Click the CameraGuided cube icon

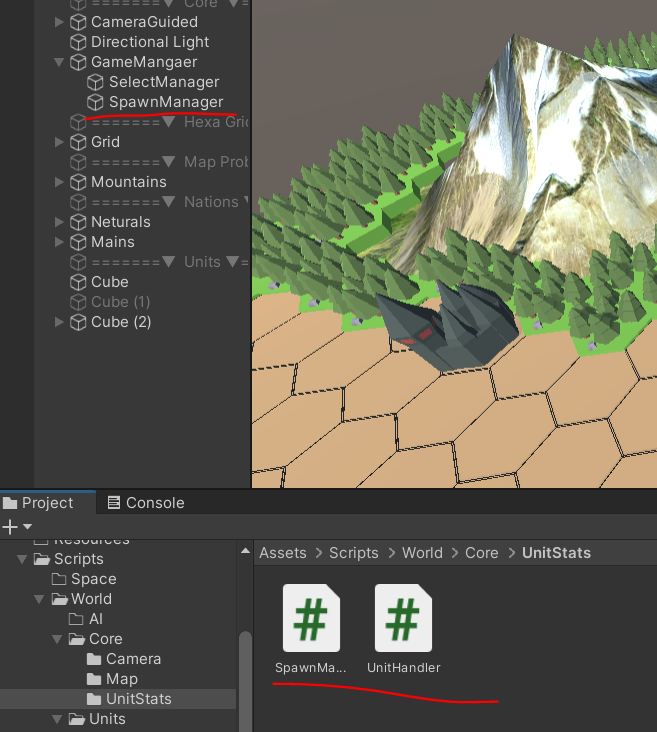click(x=78, y=22)
